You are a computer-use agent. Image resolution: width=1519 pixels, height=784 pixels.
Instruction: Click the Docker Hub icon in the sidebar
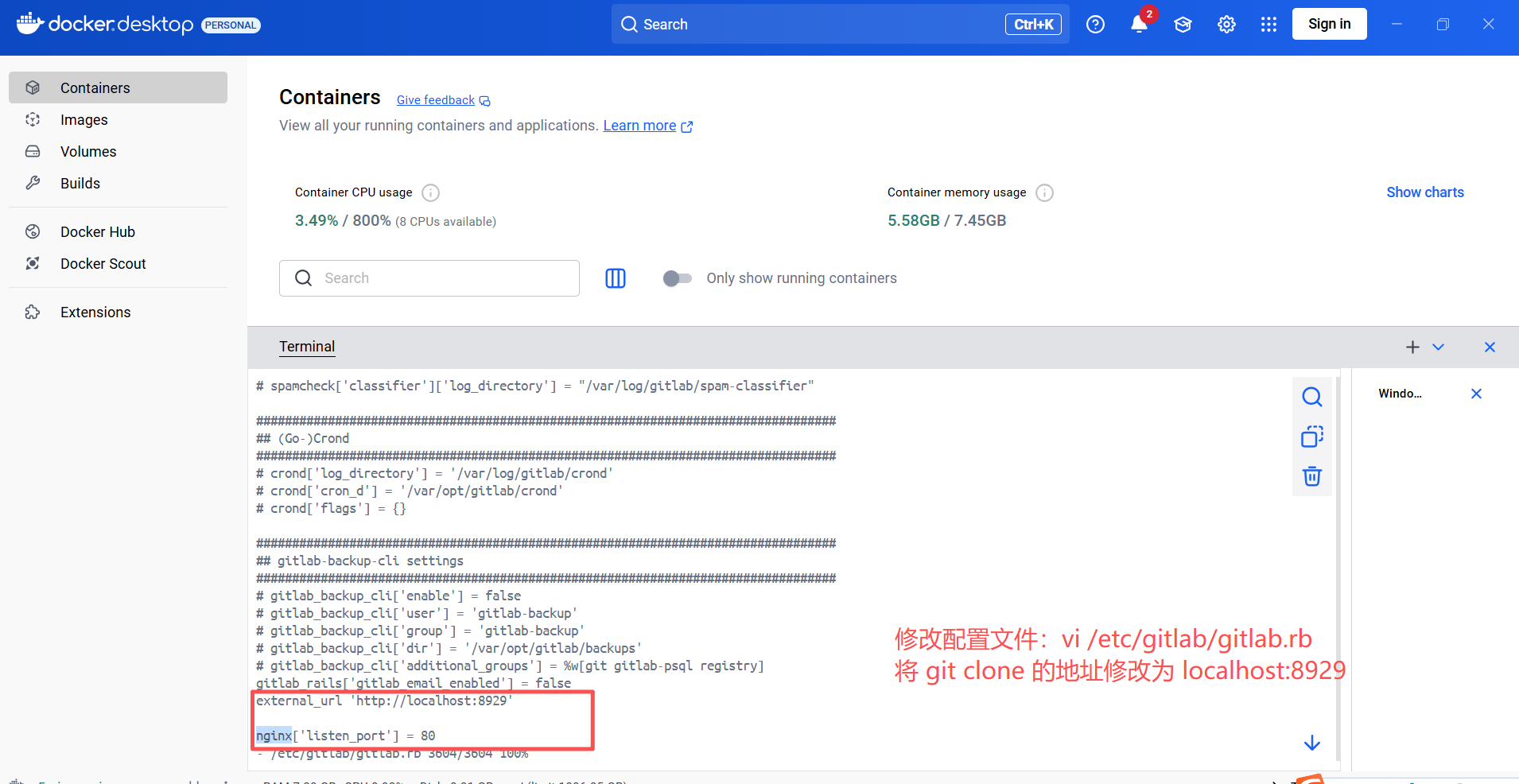click(33, 231)
